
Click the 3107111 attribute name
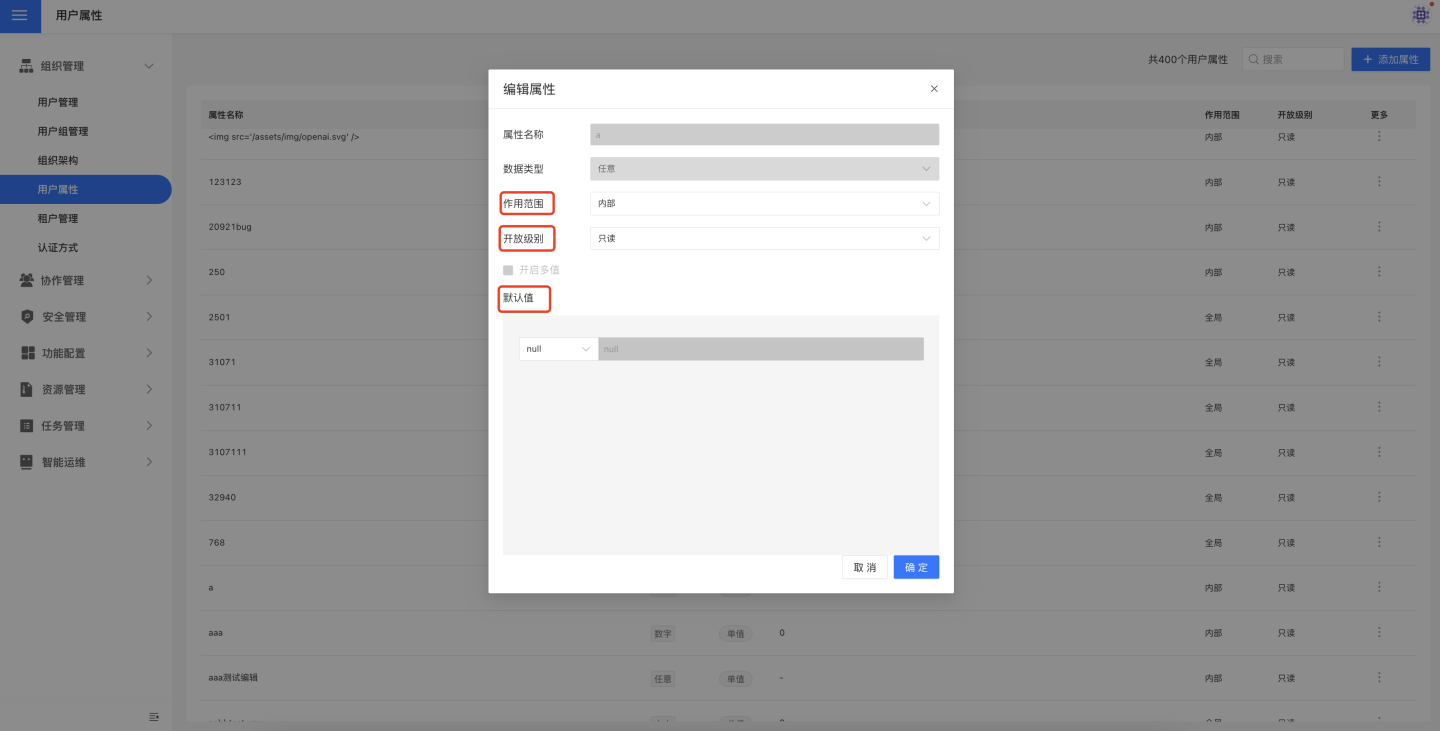click(x=227, y=452)
